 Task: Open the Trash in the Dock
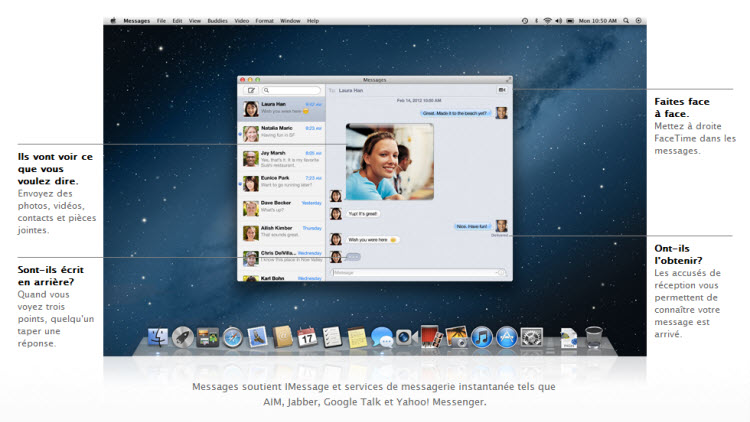pyautogui.click(x=594, y=337)
